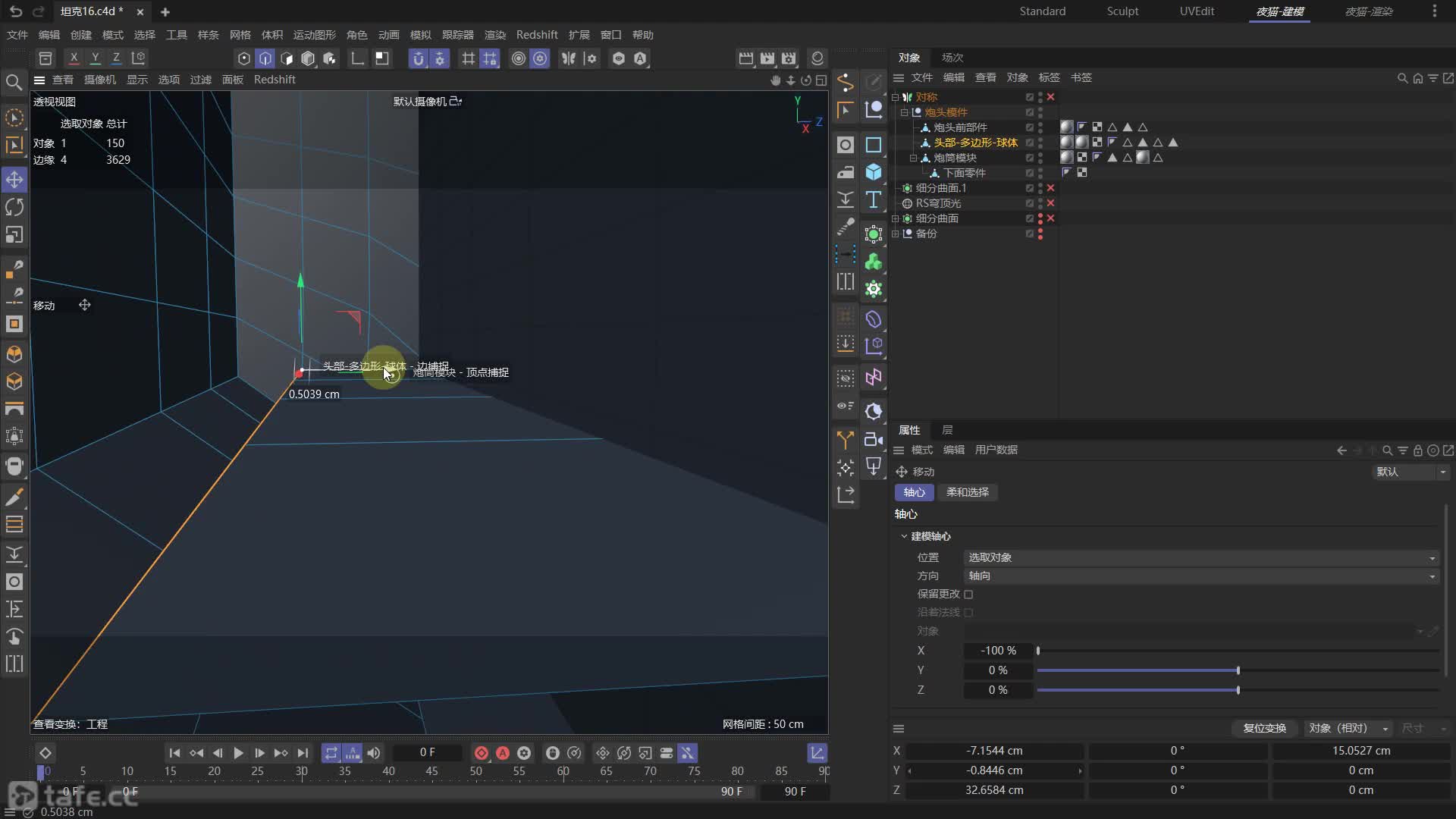This screenshot has height=819, width=1456.
Task: Open the 方向 dropdown (轴向)
Action: point(1201,576)
